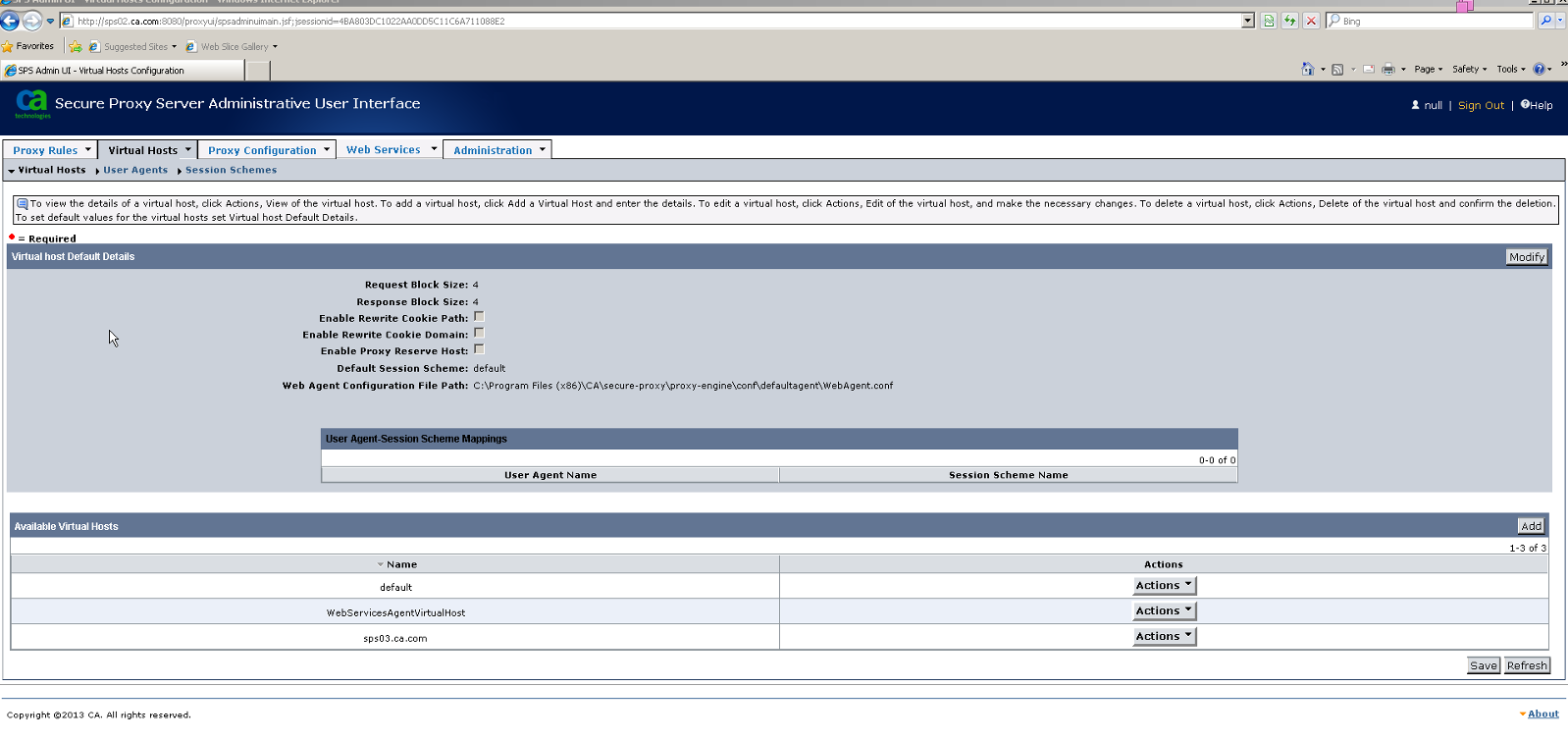This screenshot has width=1568, height=740.
Task: Click the sps03.ca.com host name cell
Action: click(395, 638)
